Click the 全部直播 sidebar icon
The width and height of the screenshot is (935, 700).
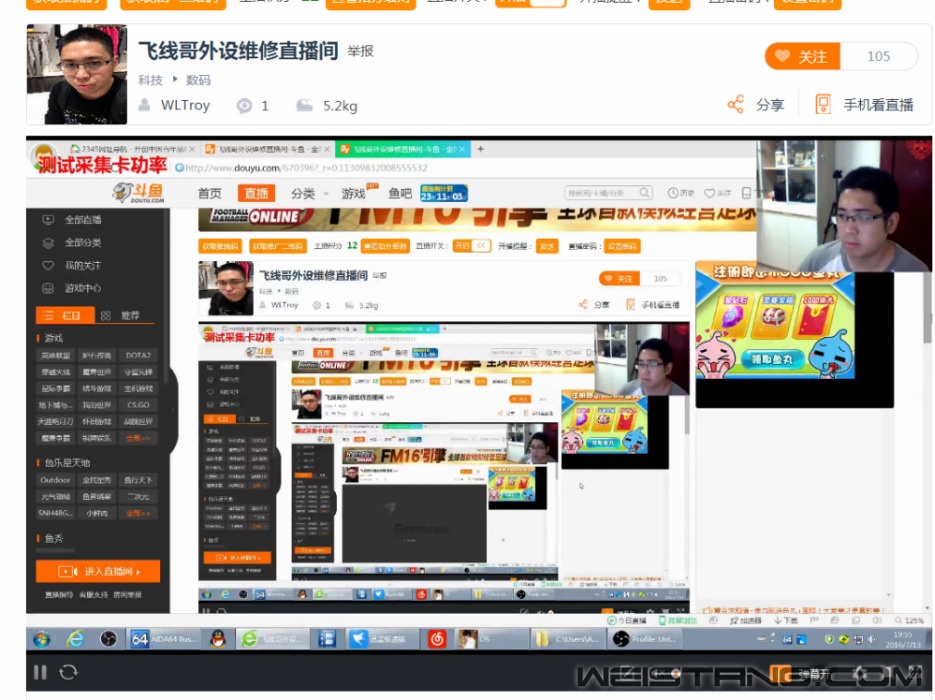click(x=48, y=220)
